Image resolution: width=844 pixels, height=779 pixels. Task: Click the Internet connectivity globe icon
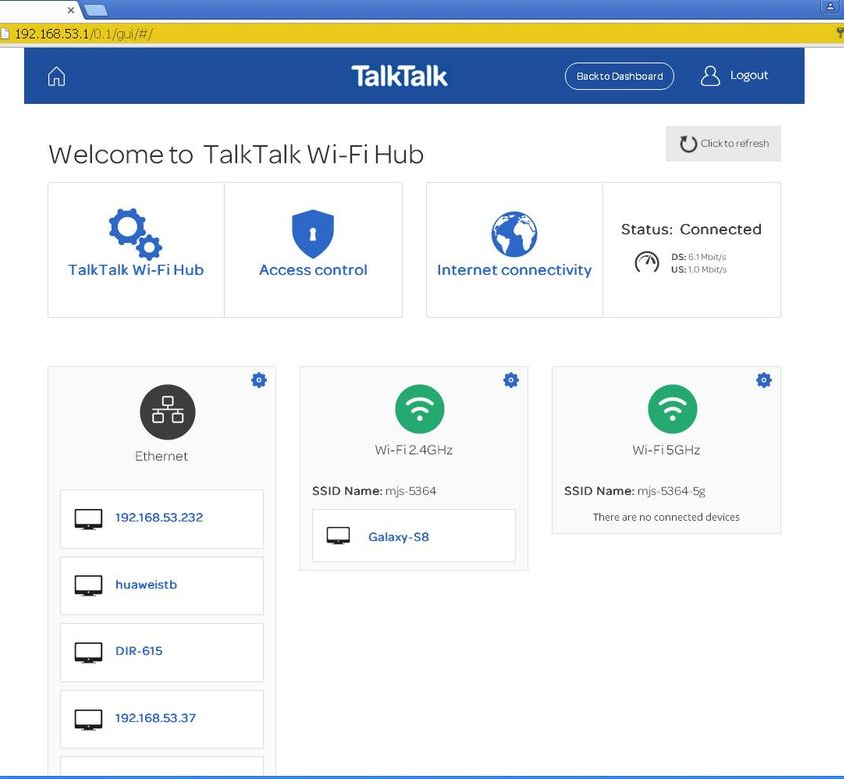pyautogui.click(x=514, y=234)
